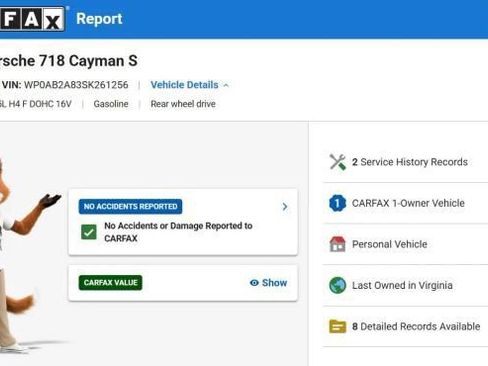This screenshot has width=488, height=366.
Task: Click the wrench and screwdriver service icon
Action: coord(337,162)
